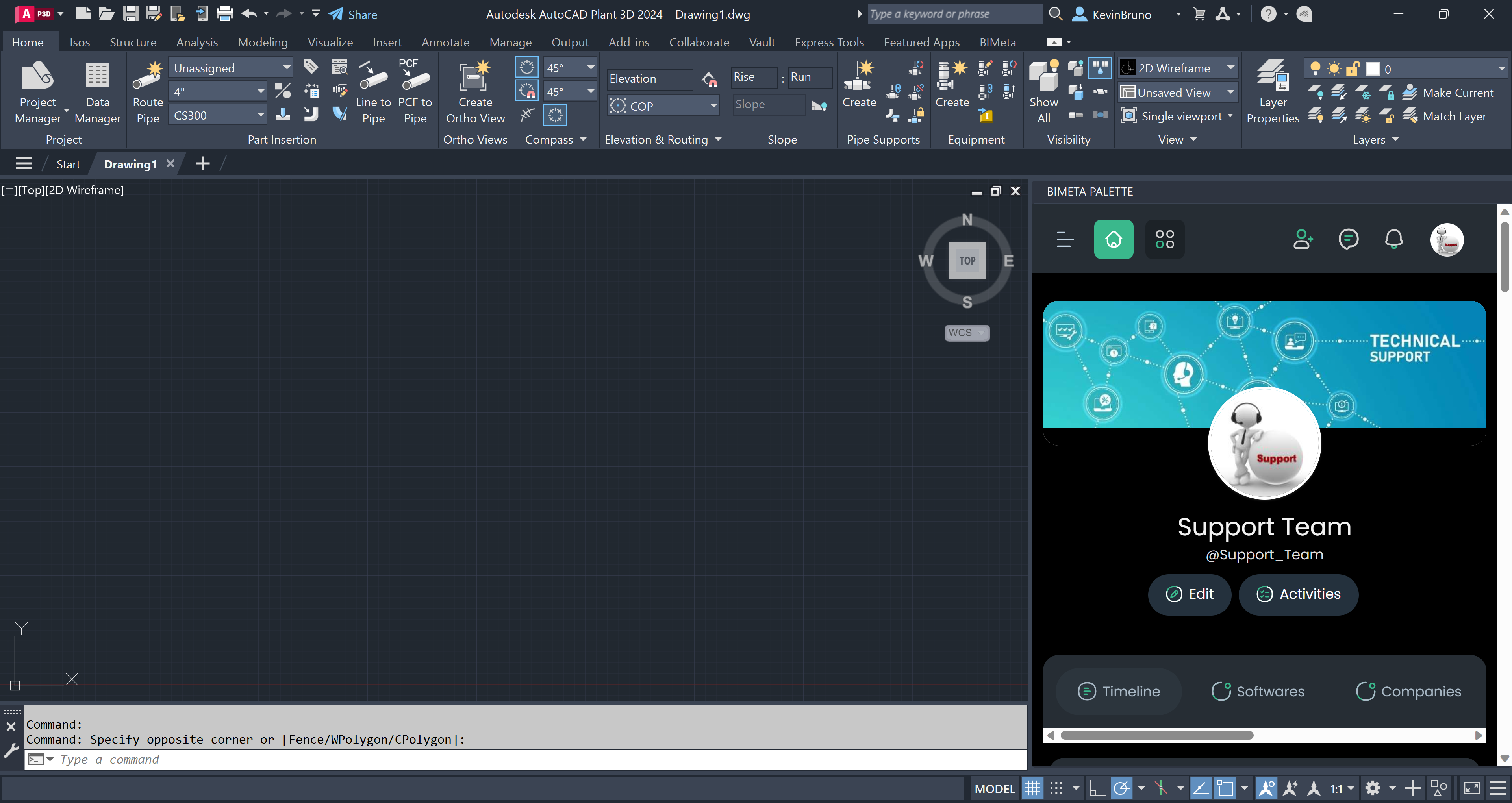This screenshot has height=803, width=1512.
Task: Open Layer Properties manager
Action: point(1273,92)
